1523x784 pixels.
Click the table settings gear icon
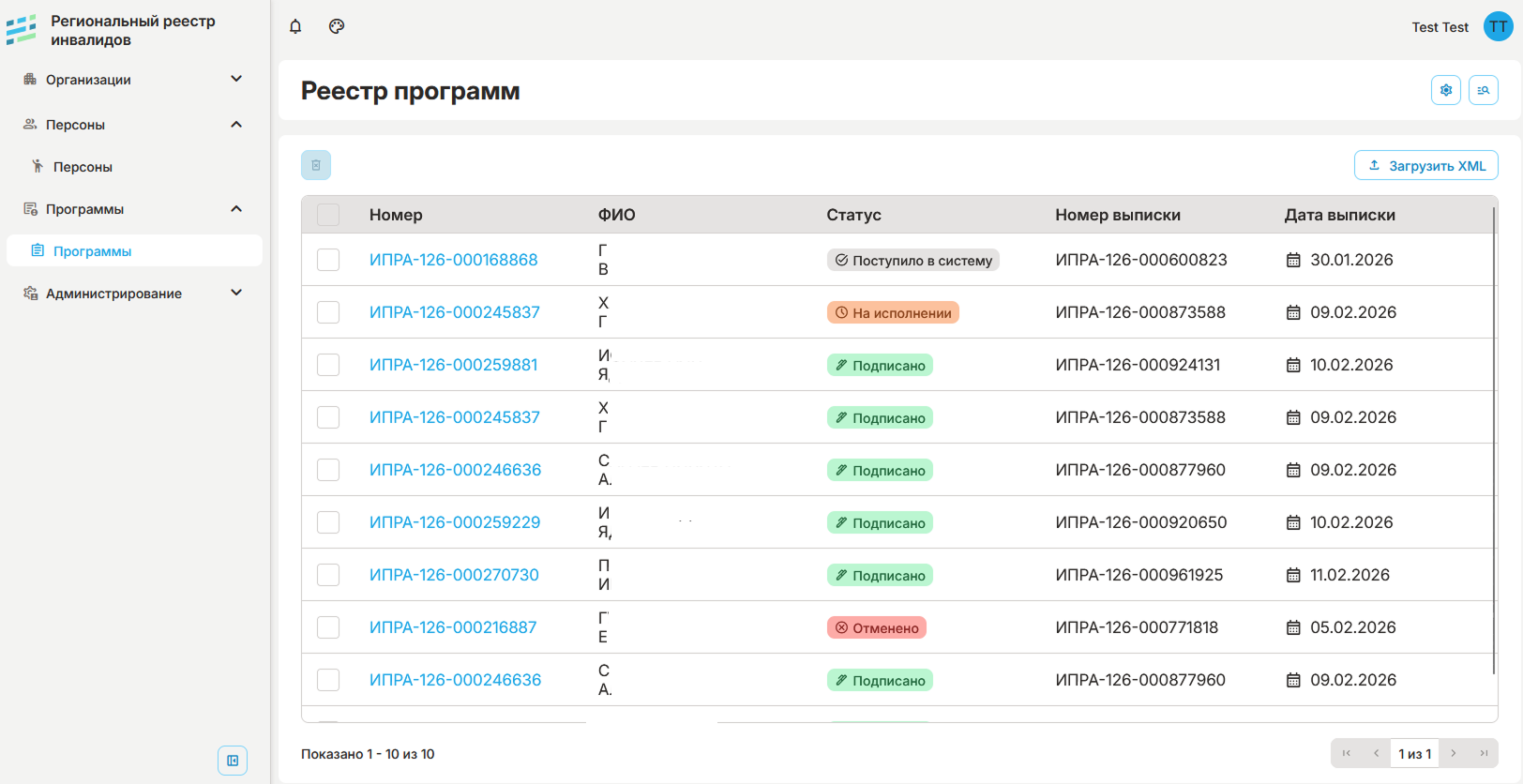pos(1445,90)
